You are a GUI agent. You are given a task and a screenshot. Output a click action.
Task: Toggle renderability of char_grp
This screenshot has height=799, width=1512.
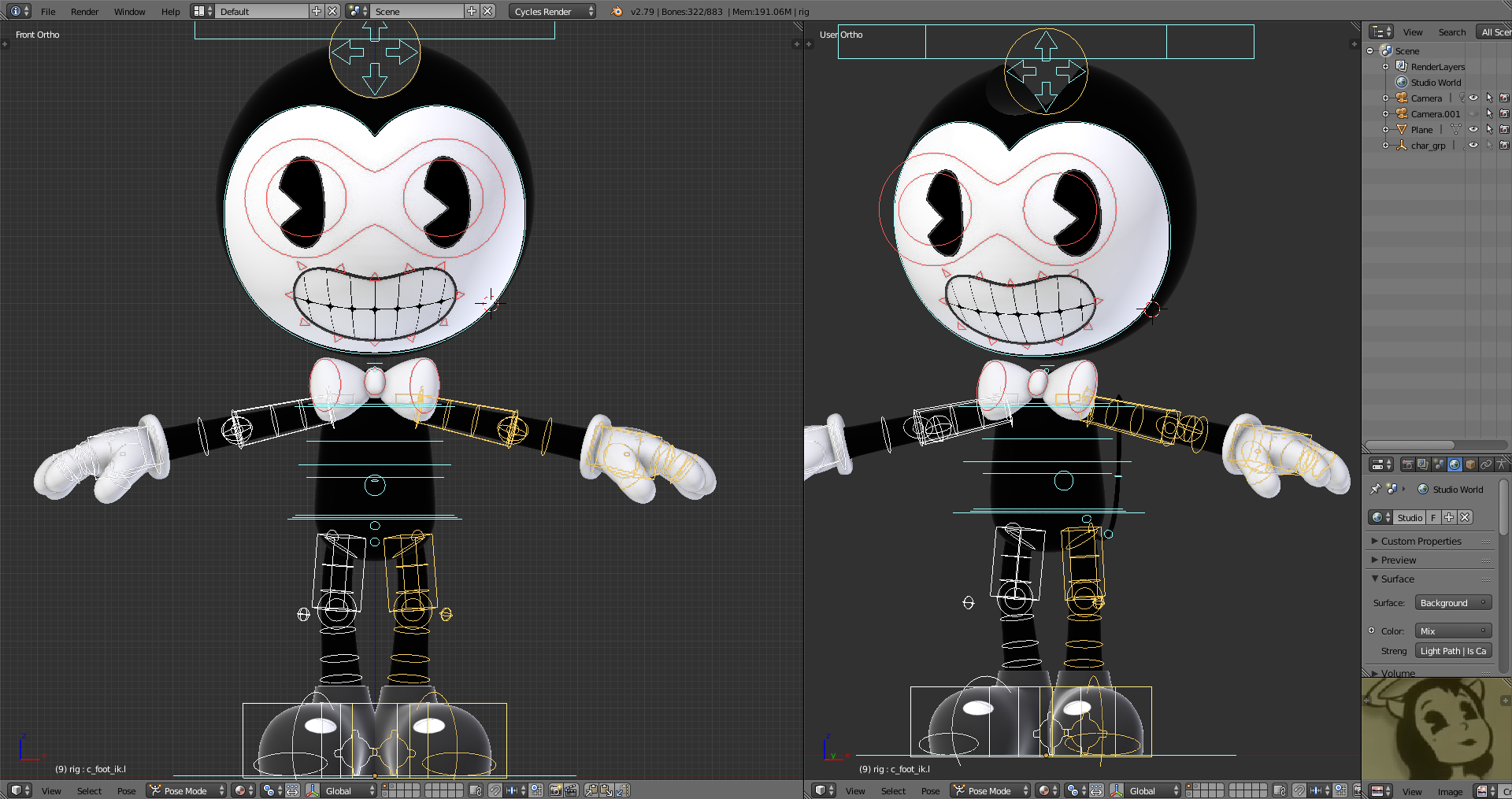coord(1504,146)
